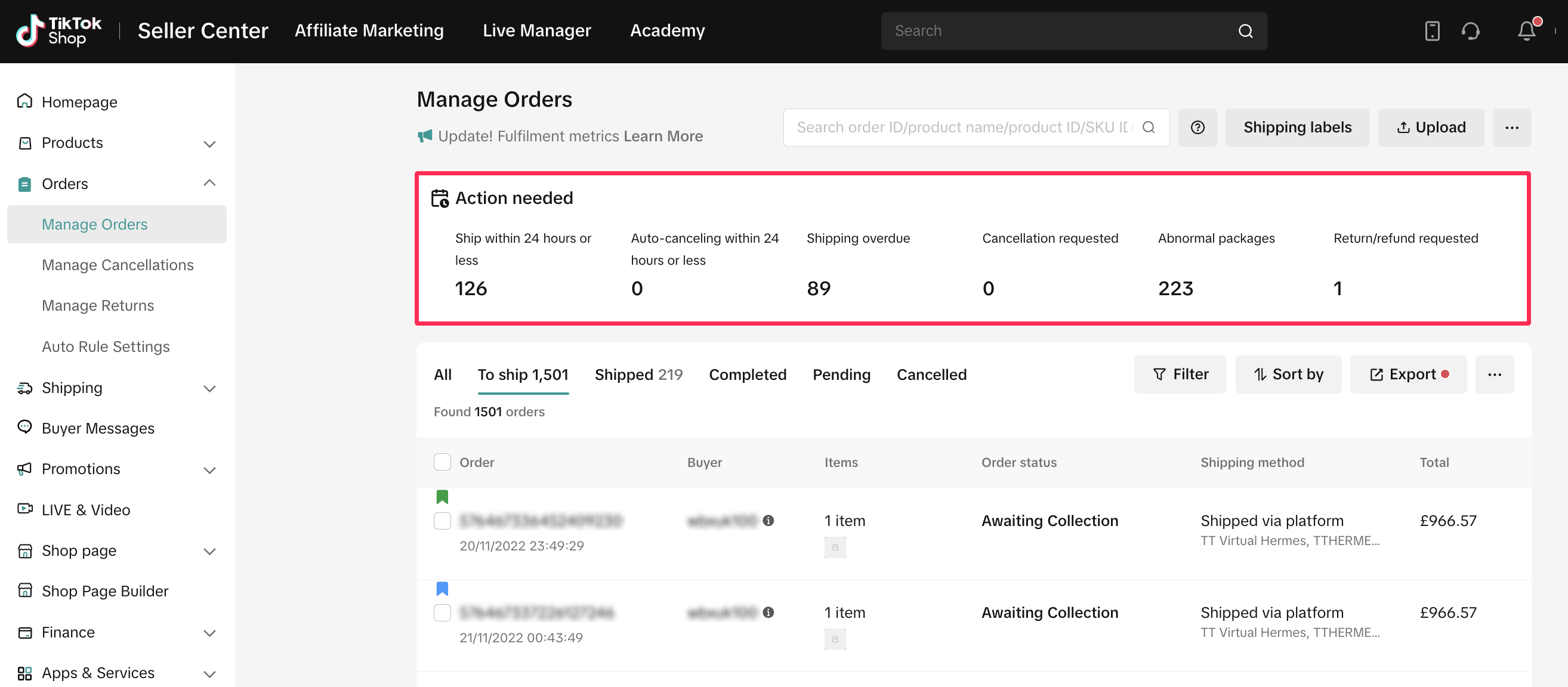Image resolution: width=1568 pixels, height=687 pixels.
Task: Expand the Shipping sidebar menu
Action: [209, 388]
